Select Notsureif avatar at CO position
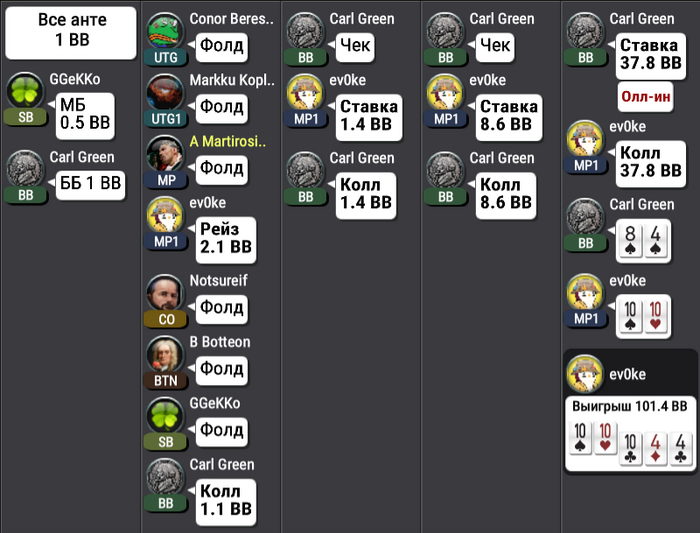The image size is (700, 533). tap(166, 293)
